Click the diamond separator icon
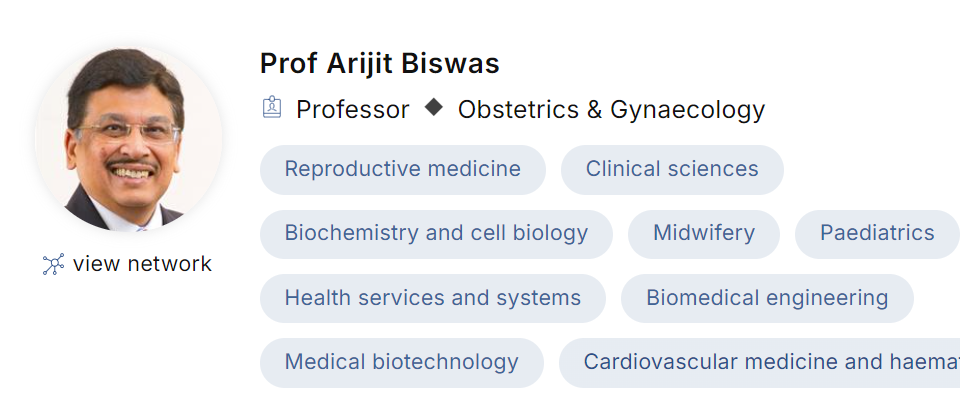 [x=433, y=107]
